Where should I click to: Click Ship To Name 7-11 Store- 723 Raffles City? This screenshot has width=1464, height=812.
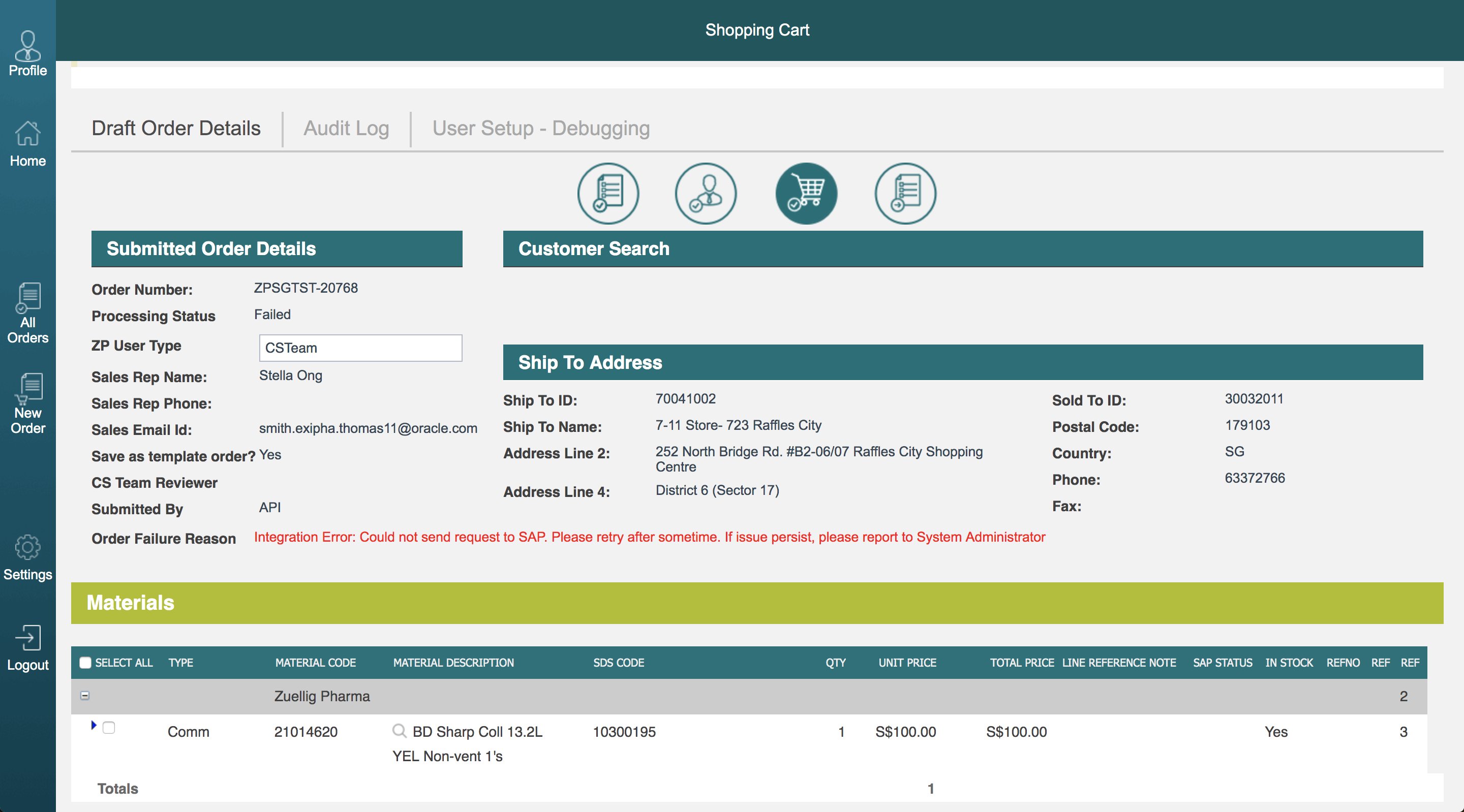738,425
